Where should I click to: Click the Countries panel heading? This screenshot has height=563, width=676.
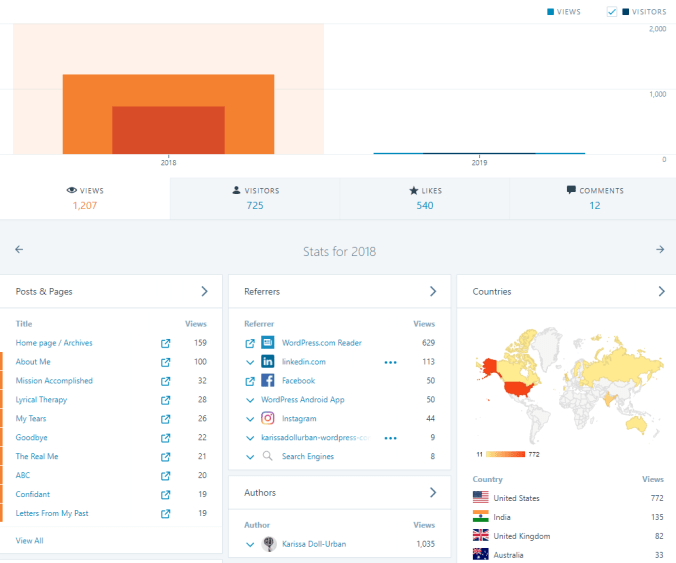pyautogui.click(x=491, y=291)
